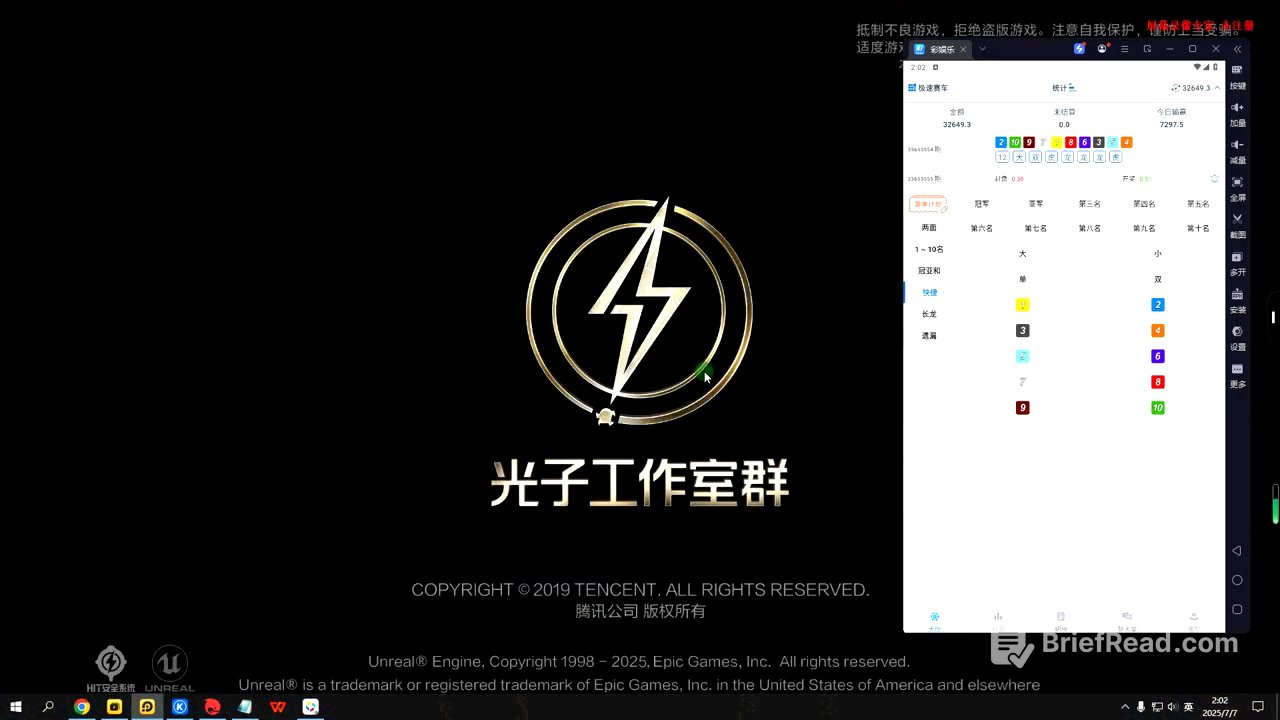Collapse the balance panel chevron next to 32649.3
Viewport: 1280px width, 720px height.
[1217, 88]
